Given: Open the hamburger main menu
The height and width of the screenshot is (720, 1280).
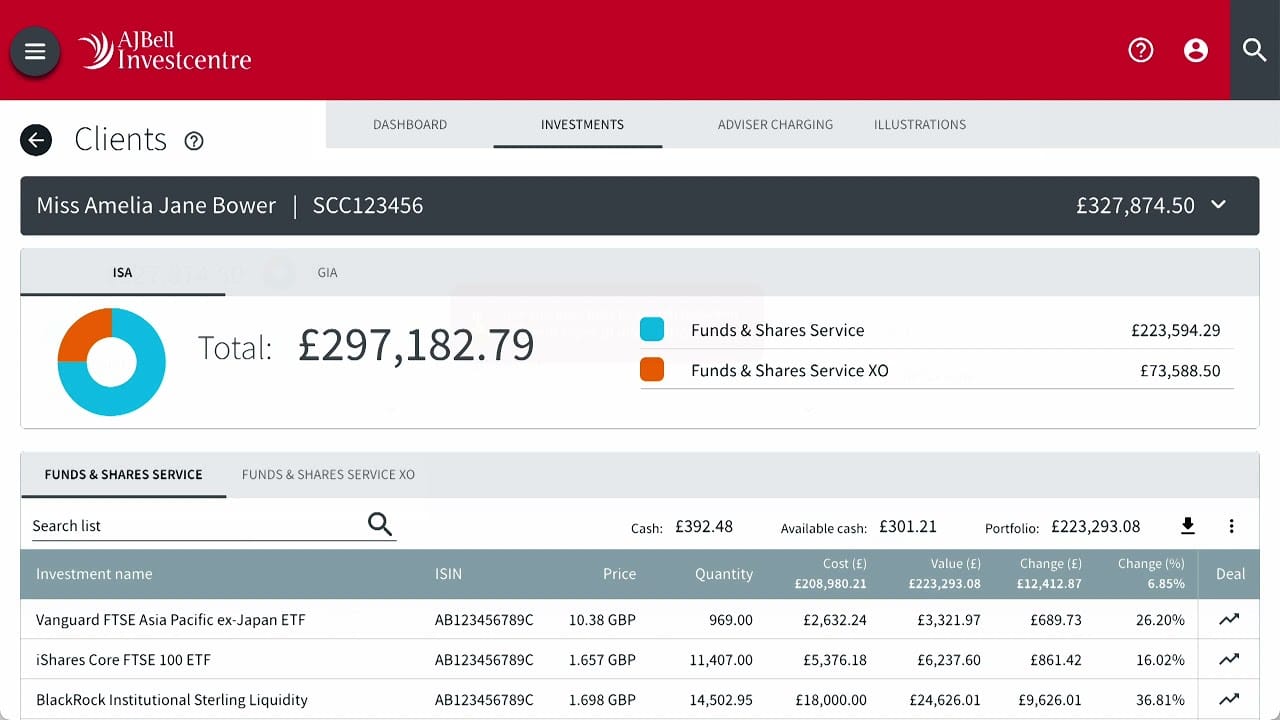Looking at the screenshot, I should click(x=35, y=51).
